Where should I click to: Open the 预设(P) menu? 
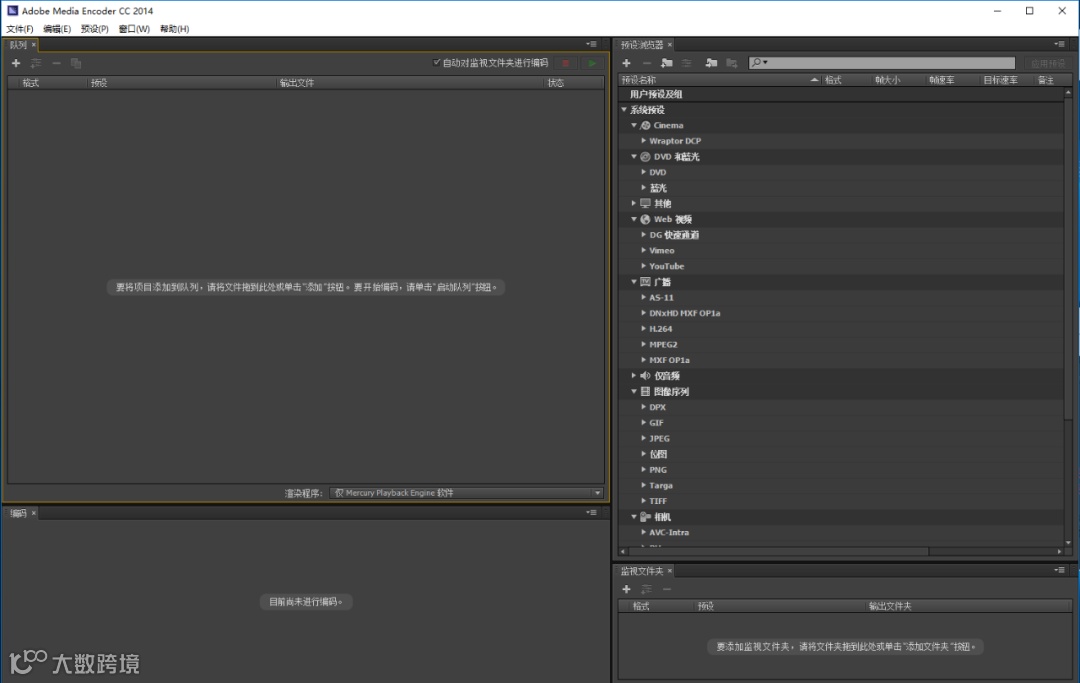[x=94, y=29]
